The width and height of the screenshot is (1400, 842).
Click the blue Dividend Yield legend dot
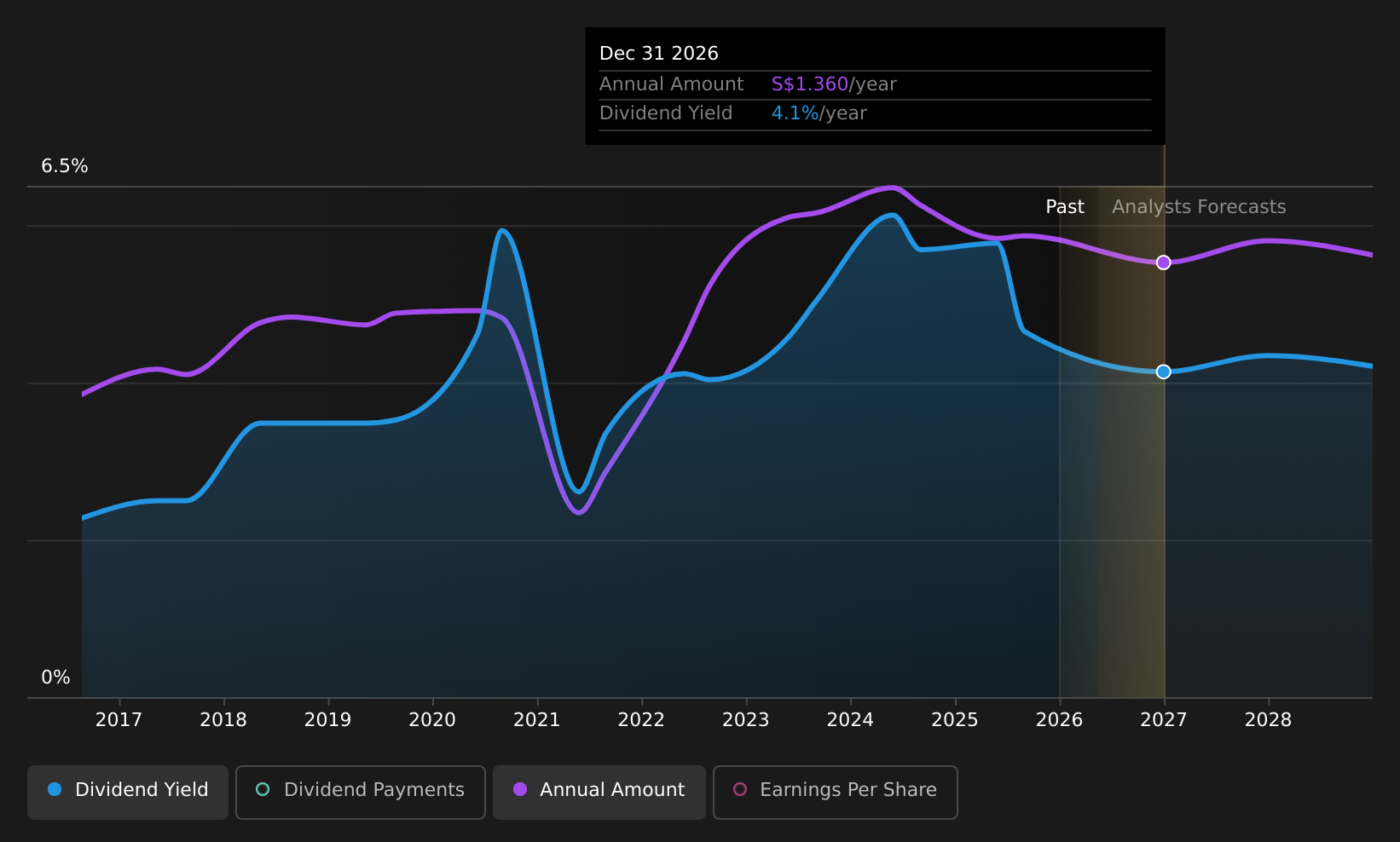click(x=55, y=789)
